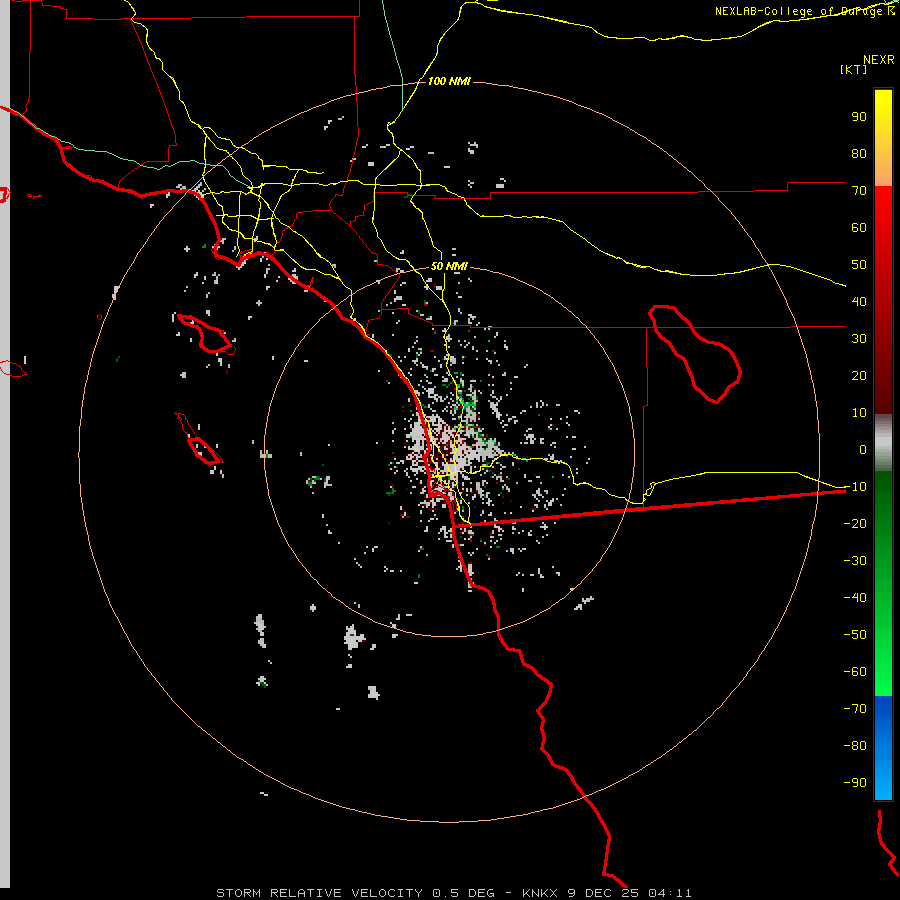The width and height of the screenshot is (900, 900).
Task: Click the 20 value on velocity scale
Action: pos(859,376)
